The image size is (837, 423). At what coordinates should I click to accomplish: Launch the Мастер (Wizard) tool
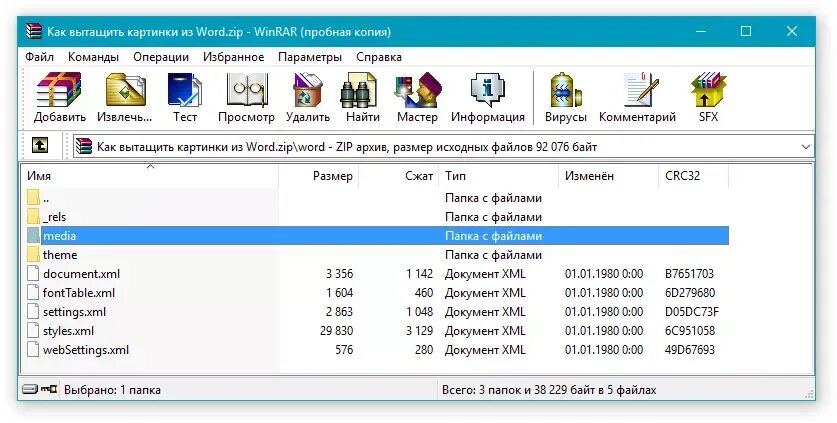click(x=417, y=98)
